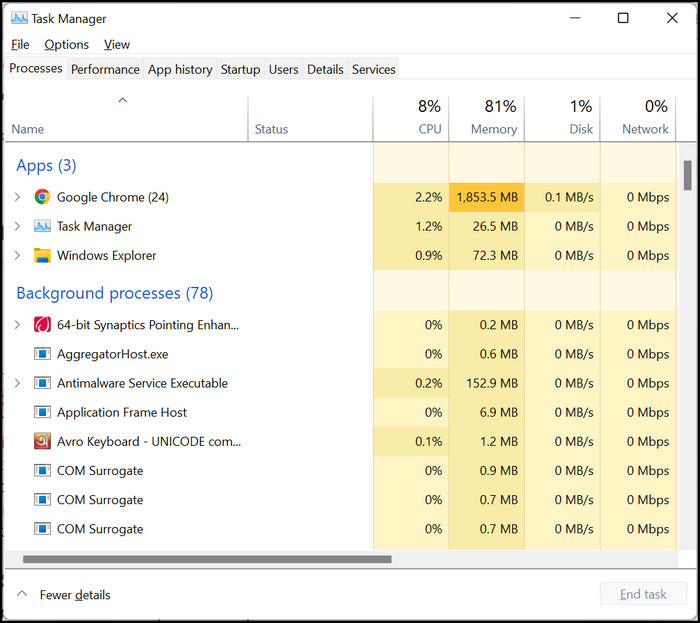Screen dimensions: 700x623
Task: Select the Google Chrome (24) row
Action: (340, 197)
